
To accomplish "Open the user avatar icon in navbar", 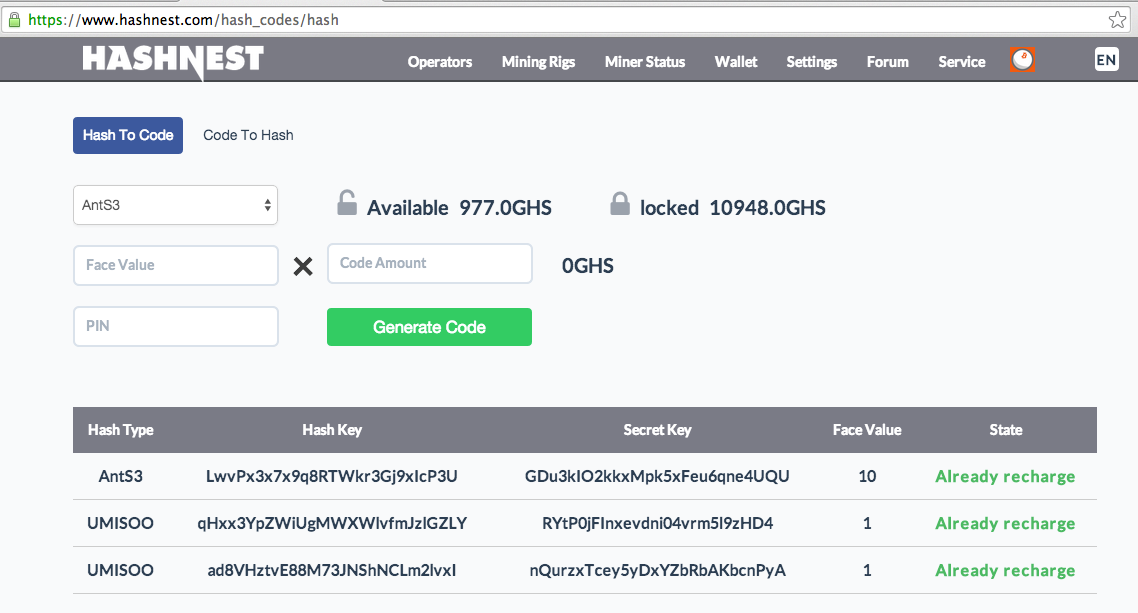I will pyautogui.click(x=1022, y=60).
